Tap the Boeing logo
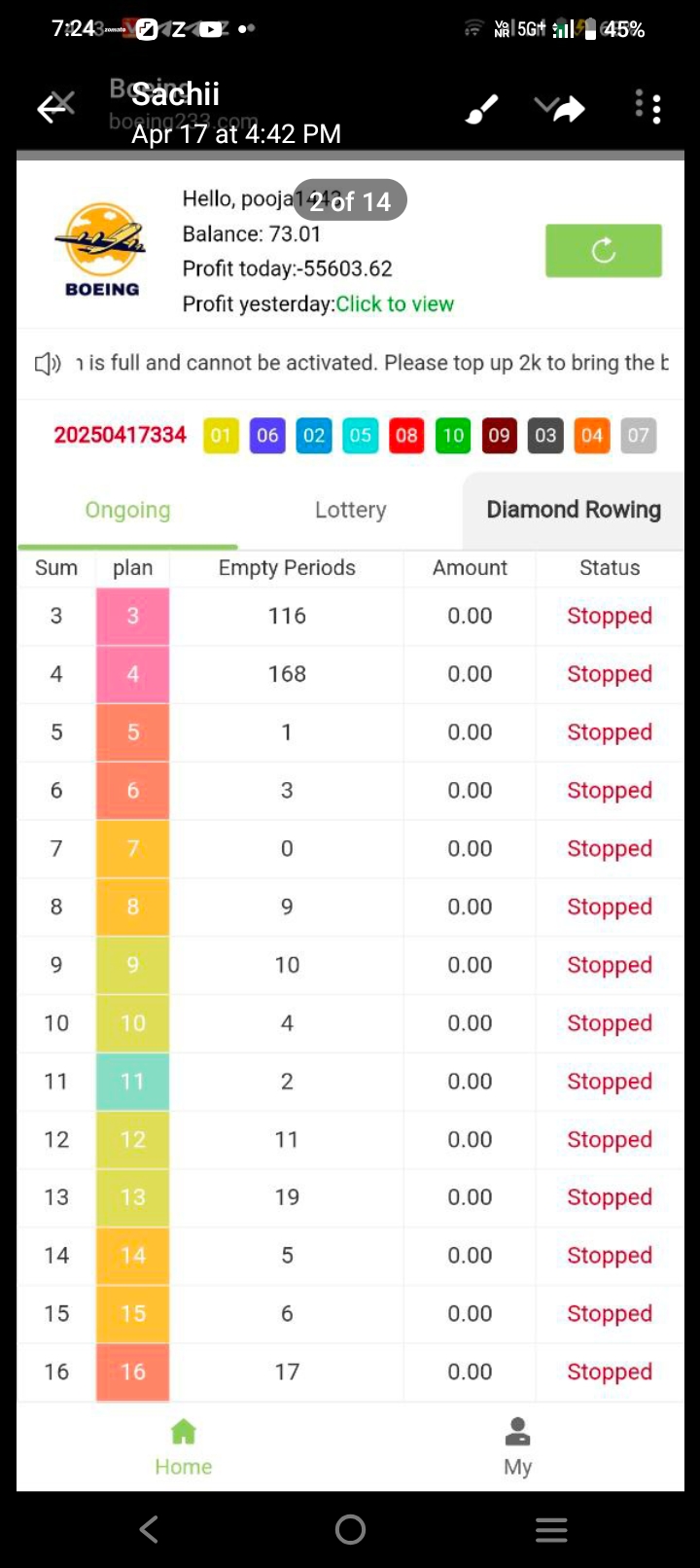 (101, 250)
